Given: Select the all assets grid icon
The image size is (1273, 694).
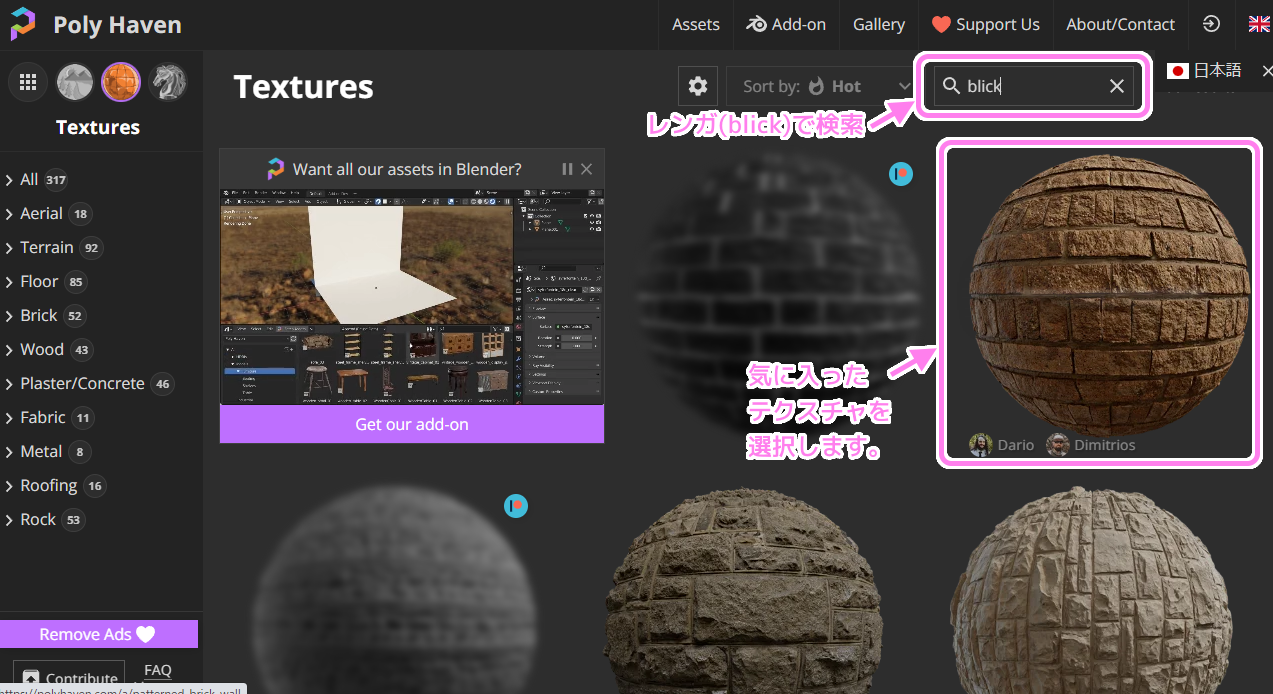Looking at the screenshot, I should 28,82.
